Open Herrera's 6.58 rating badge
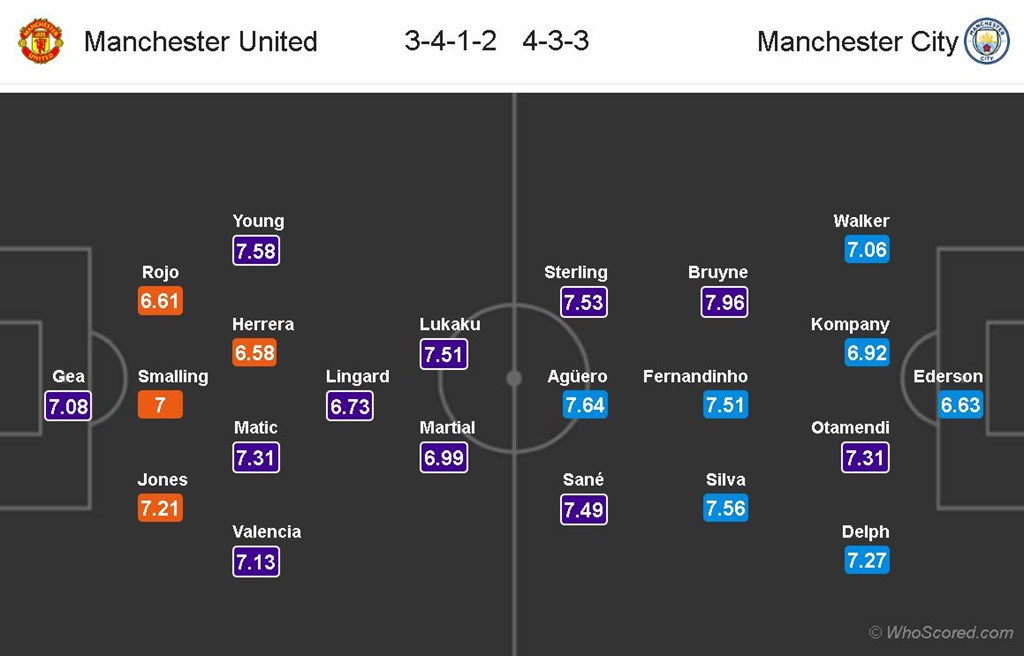Viewport: 1024px width, 656px height. [x=255, y=353]
